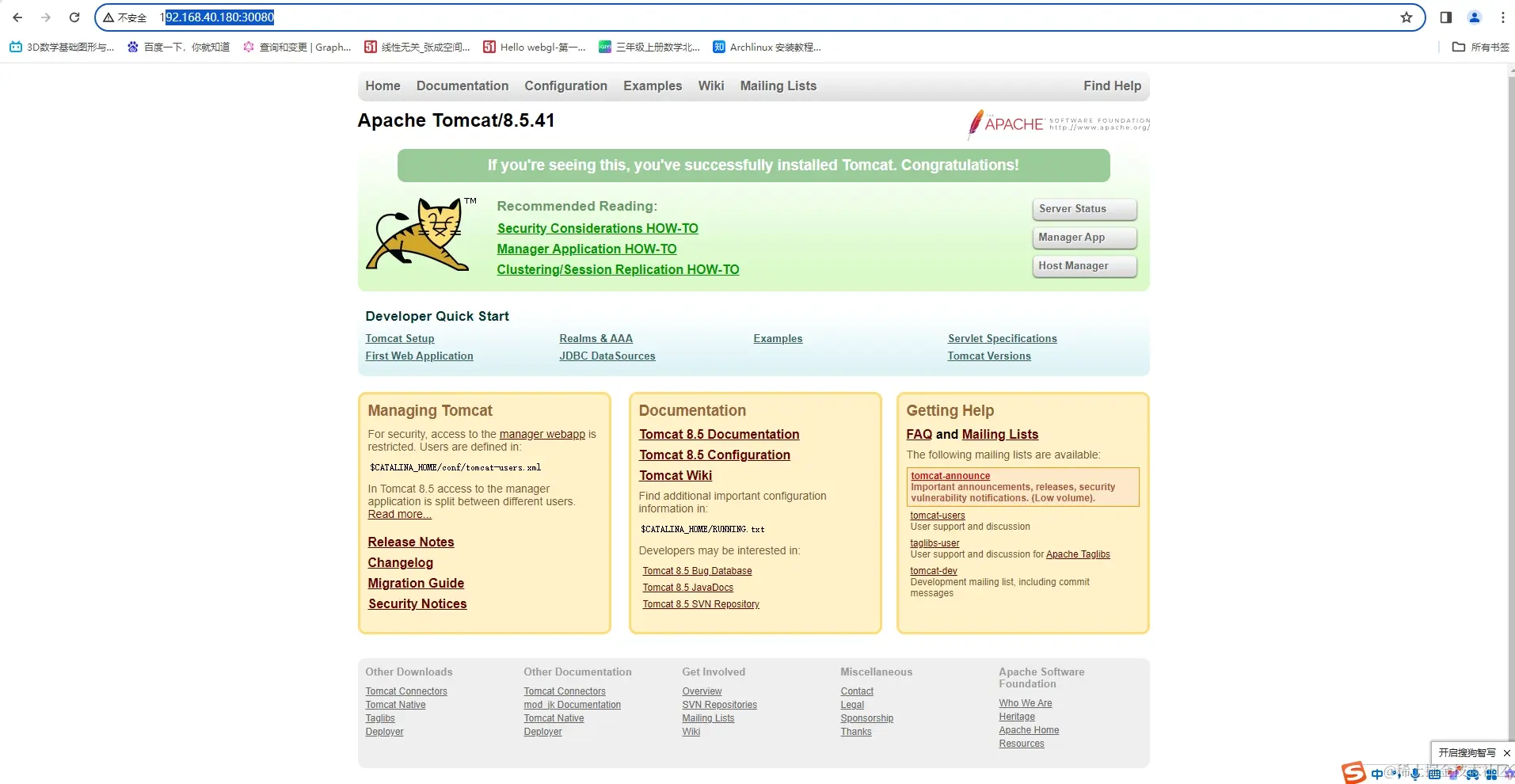
Task: Click the Tomcat cat logo image
Action: (420, 234)
